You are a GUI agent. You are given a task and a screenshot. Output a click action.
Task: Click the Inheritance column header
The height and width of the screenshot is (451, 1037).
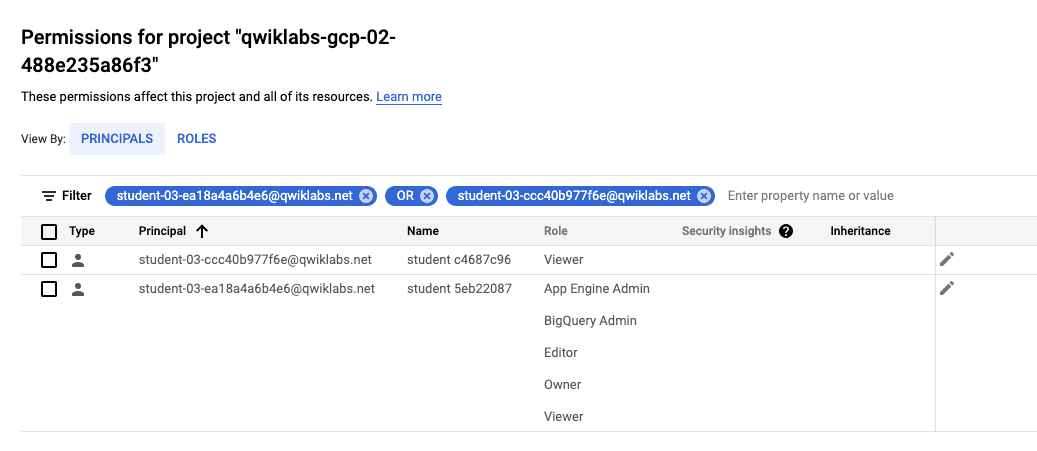(x=860, y=231)
